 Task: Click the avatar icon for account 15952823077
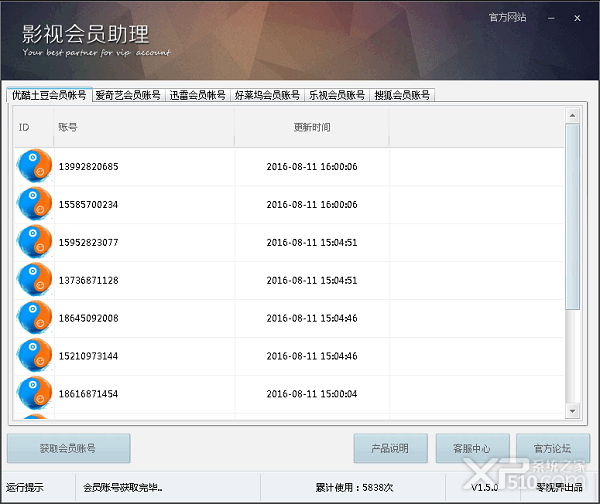(x=34, y=241)
